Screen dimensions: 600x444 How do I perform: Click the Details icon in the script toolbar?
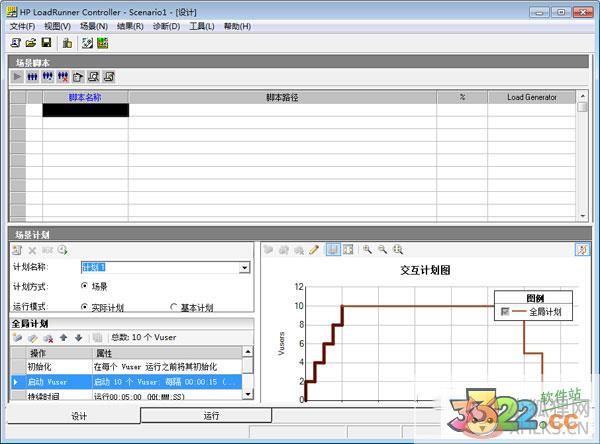(x=93, y=77)
